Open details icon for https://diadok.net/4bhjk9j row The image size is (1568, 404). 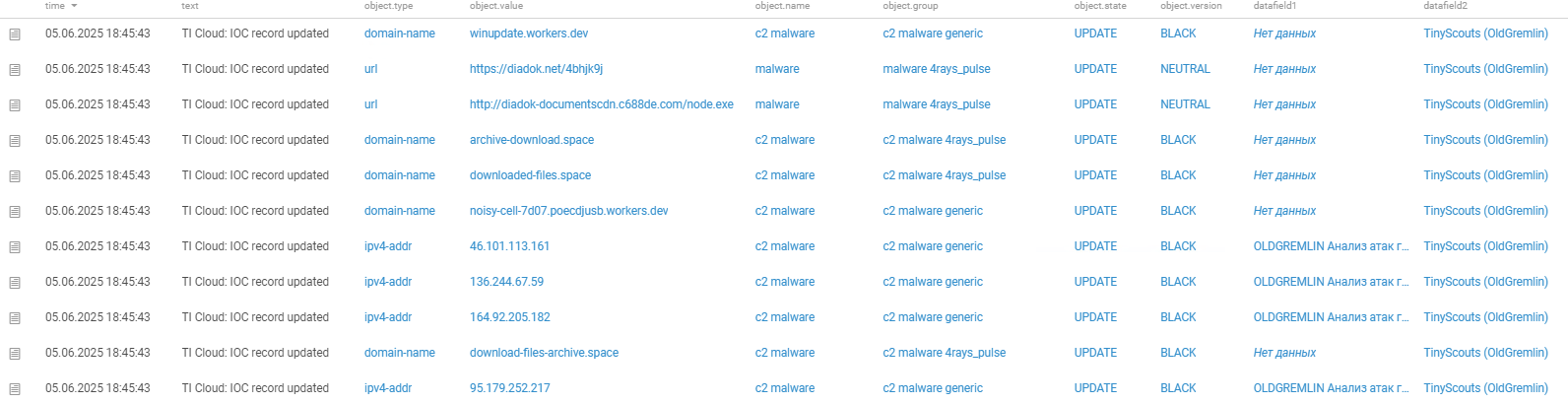click(x=15, y=70)
